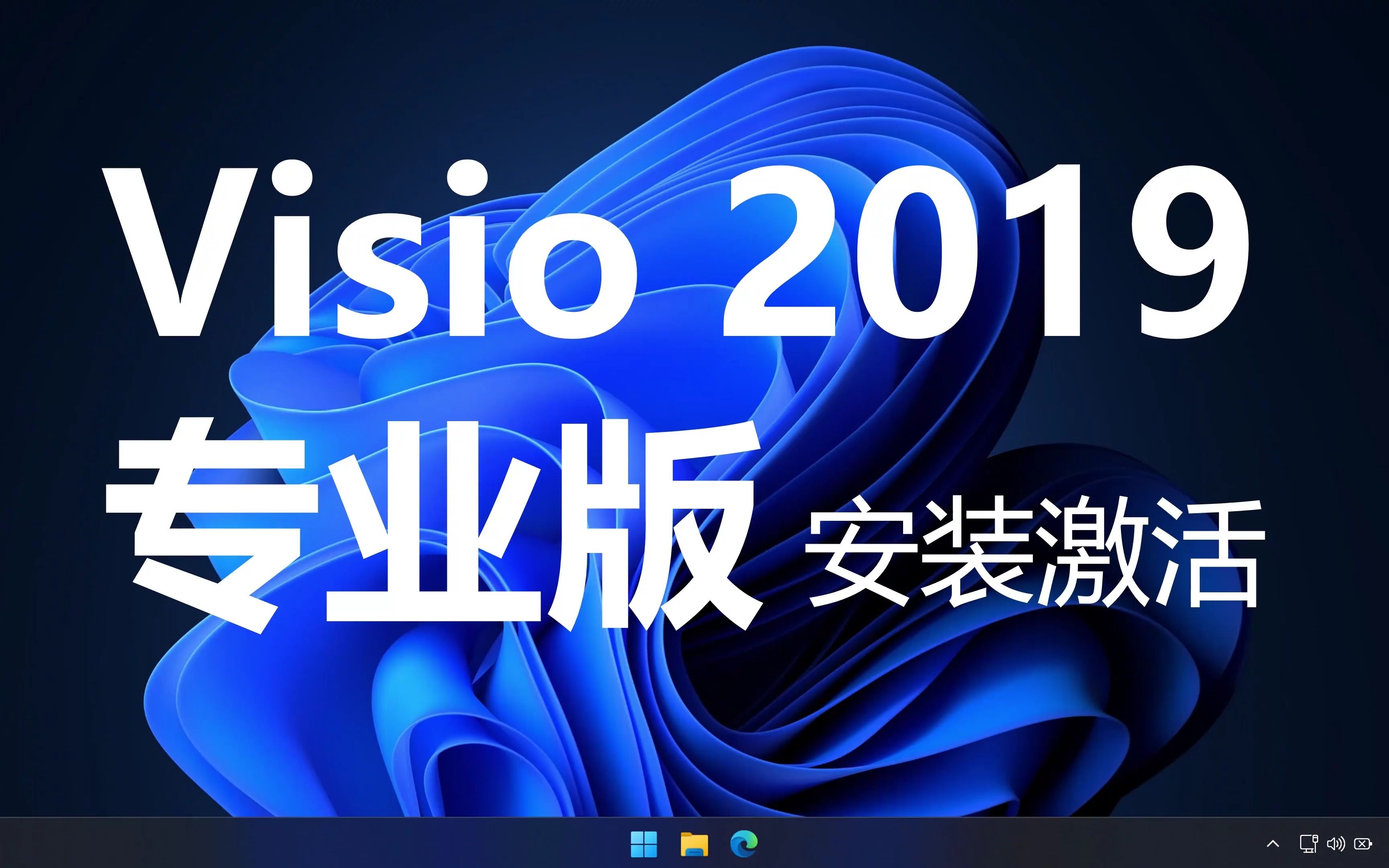The height and width of the screenshot is (868, 1389).
Task: Launch File Explorer from the taskbar
Action: click(x=694, y=843)
